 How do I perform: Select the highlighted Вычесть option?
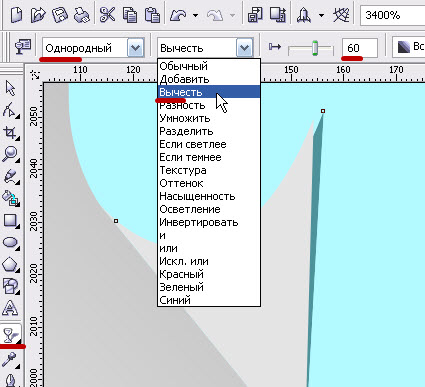click(209, 92)
